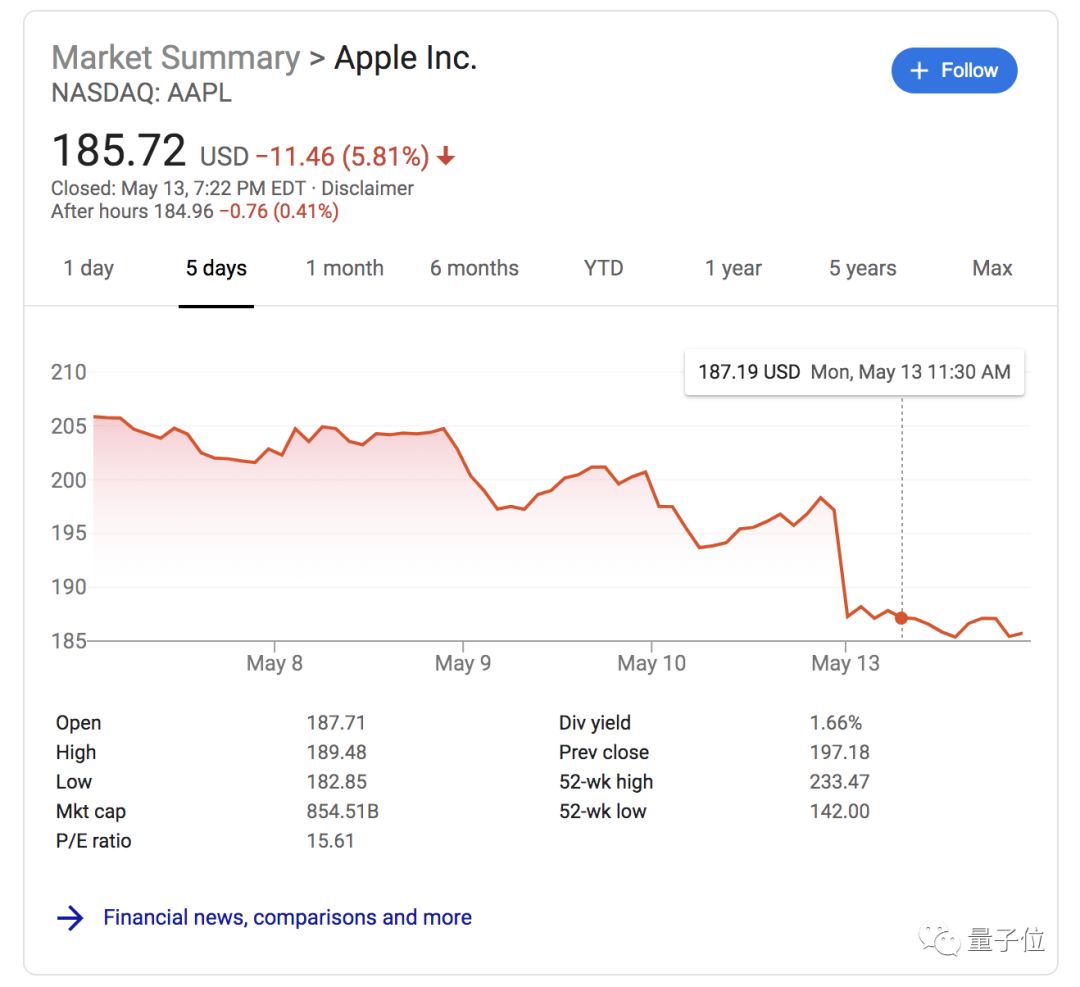Click the plus icon in Follow

tap(918, 71)
